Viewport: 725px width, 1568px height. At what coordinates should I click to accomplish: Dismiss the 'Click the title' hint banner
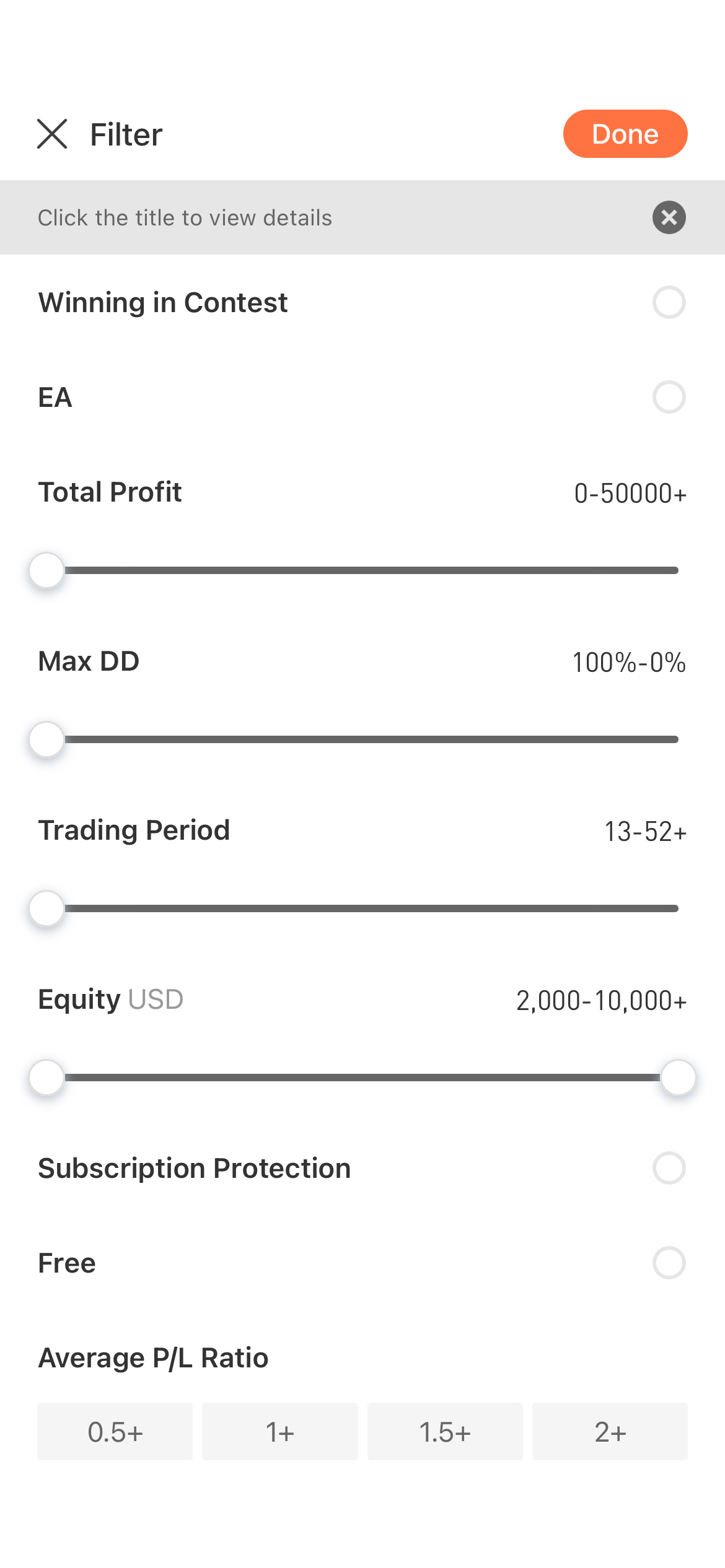tap(669, 217)
